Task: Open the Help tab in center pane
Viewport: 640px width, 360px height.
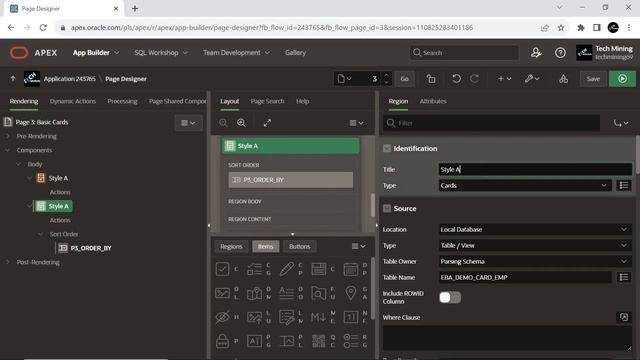Action: pos(302,101)
